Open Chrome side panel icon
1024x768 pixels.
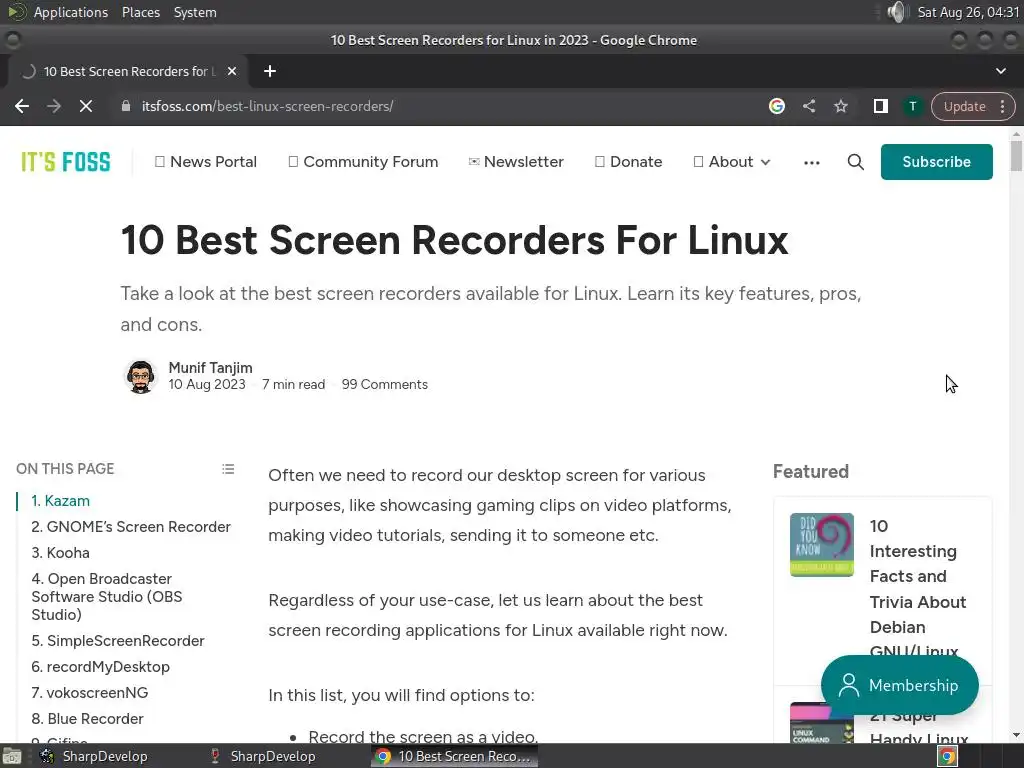pos(880,106)
